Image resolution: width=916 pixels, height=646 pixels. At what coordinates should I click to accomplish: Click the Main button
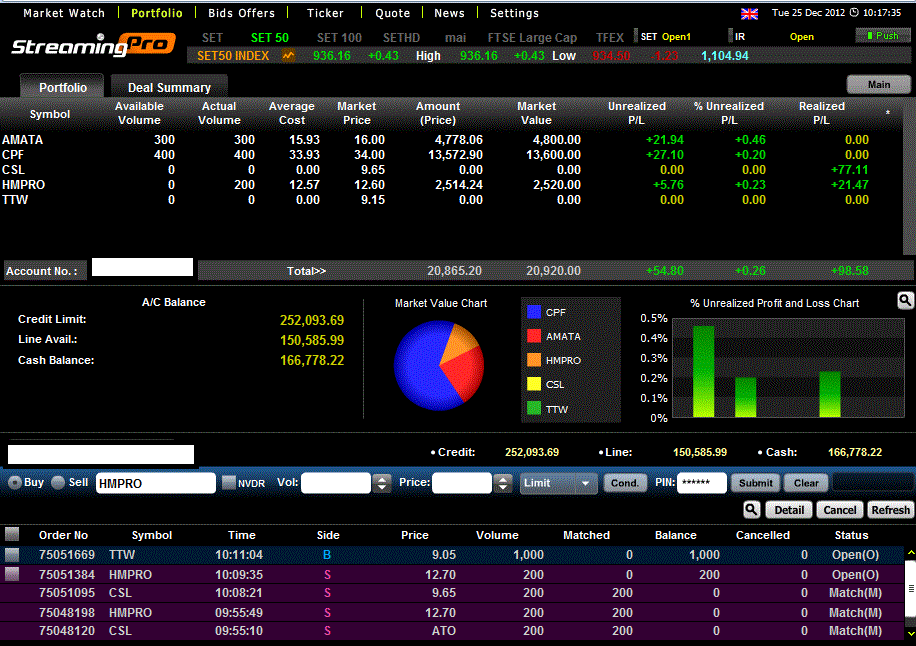[879, 85]
